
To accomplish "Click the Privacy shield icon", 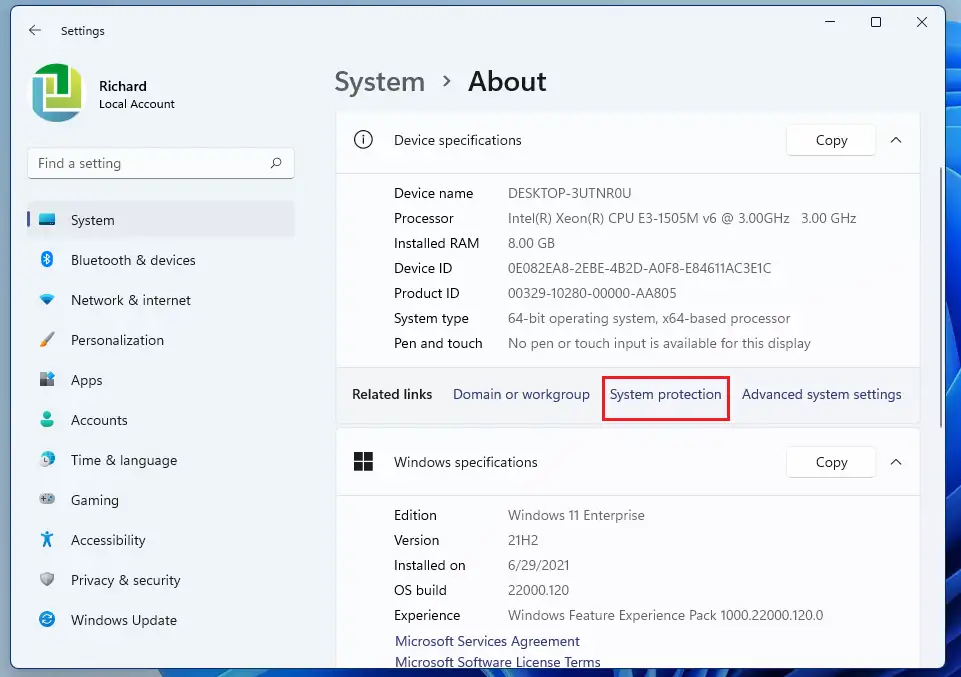I will [x=47, y=579].
